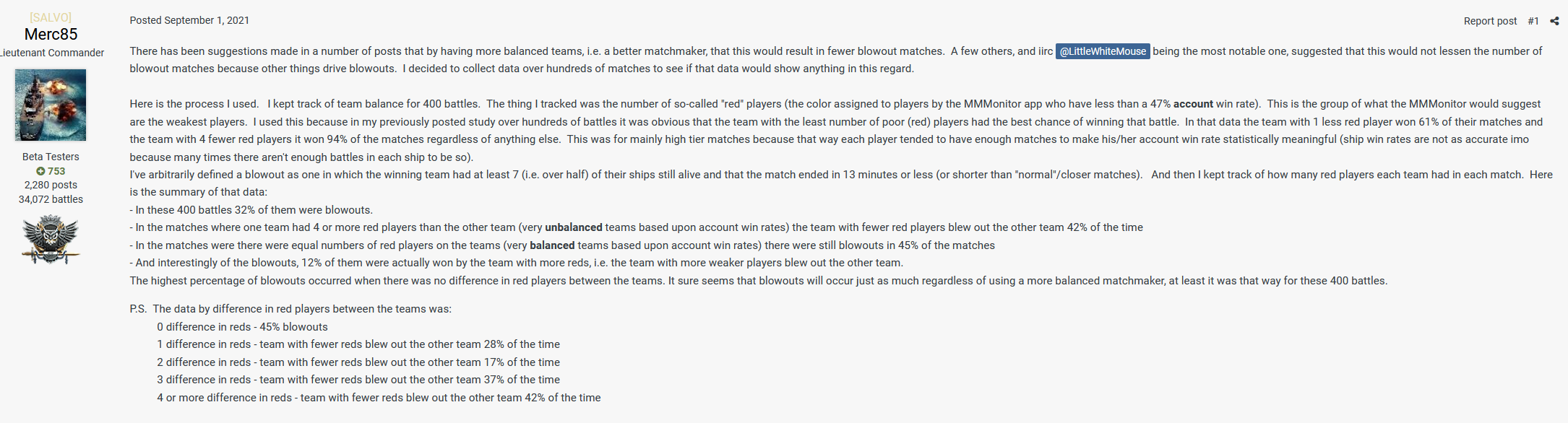Viewport: 1568px width, 423px height.
Task: Open the #1 post permalink
Action: tap(1533, 21)
